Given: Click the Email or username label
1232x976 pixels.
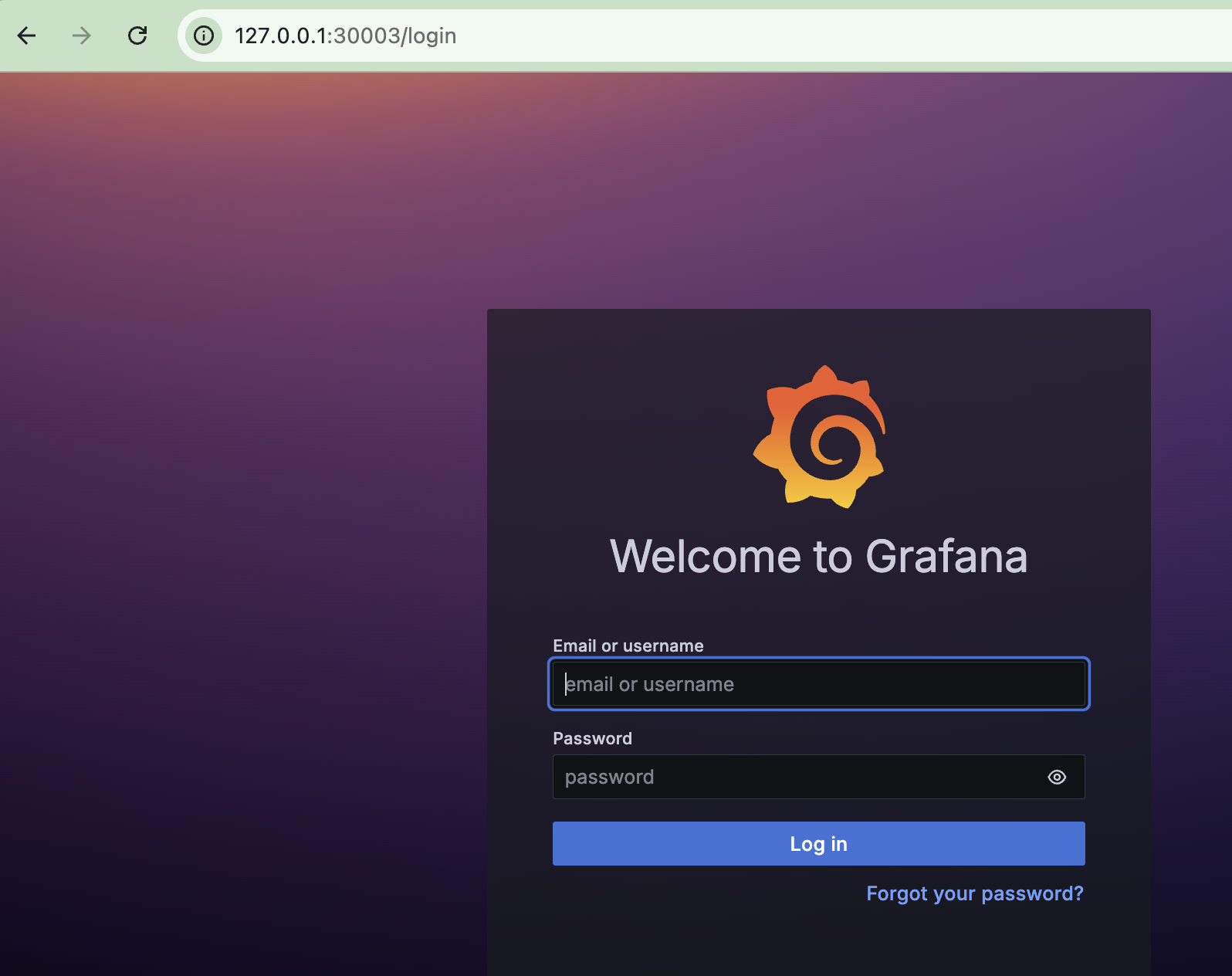Looking at the screenshot, I should (628, 646).
